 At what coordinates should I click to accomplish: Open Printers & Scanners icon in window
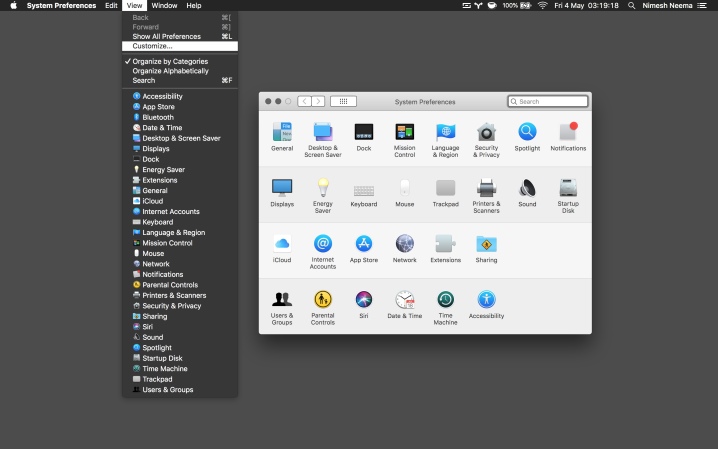(x=486, y=188)
